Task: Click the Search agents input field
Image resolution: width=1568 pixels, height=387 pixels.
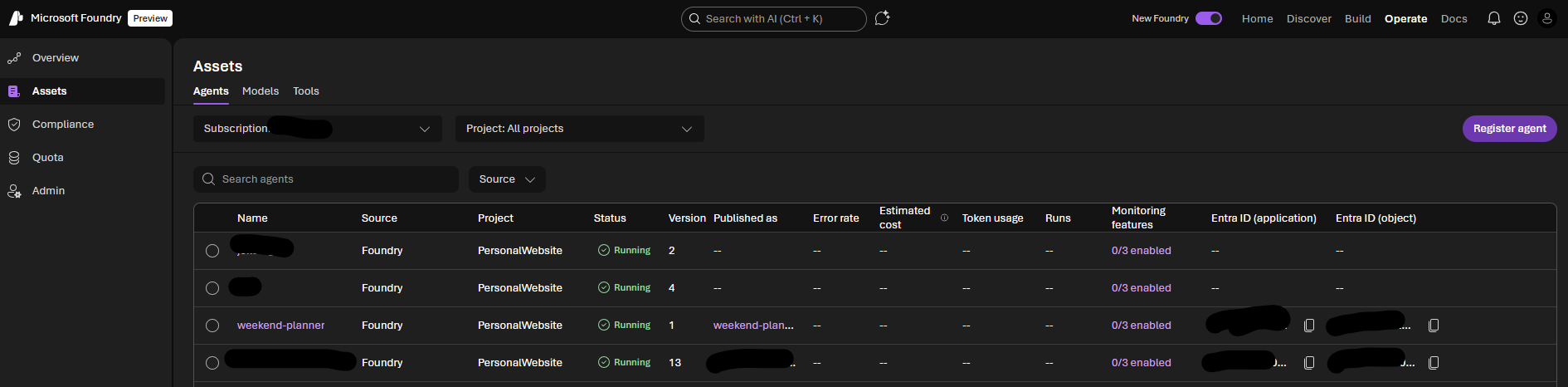Action: (326, 179)
